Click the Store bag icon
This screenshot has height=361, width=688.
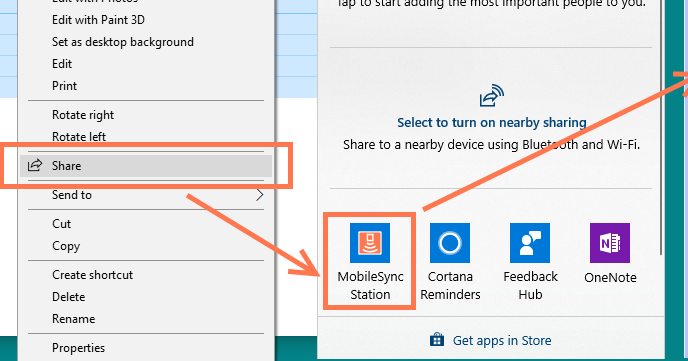[437, 340]
